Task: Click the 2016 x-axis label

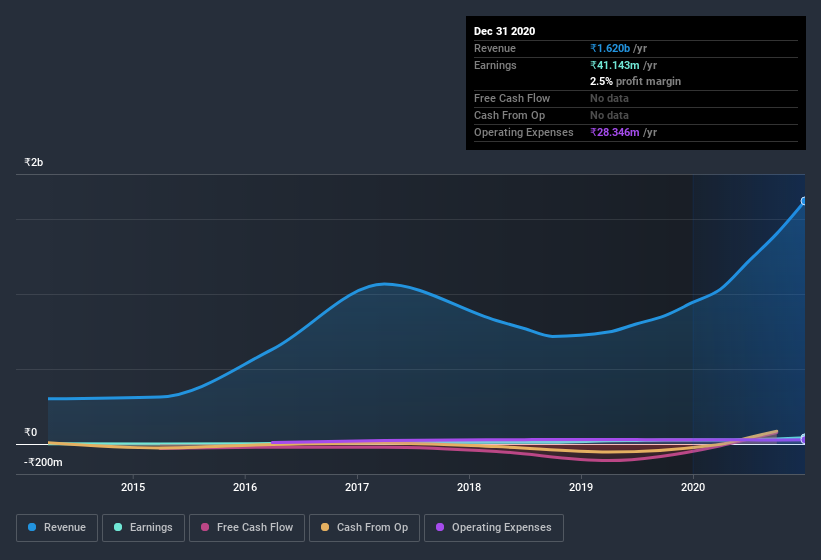Action: pyautogui.click(x=245, y=487)
